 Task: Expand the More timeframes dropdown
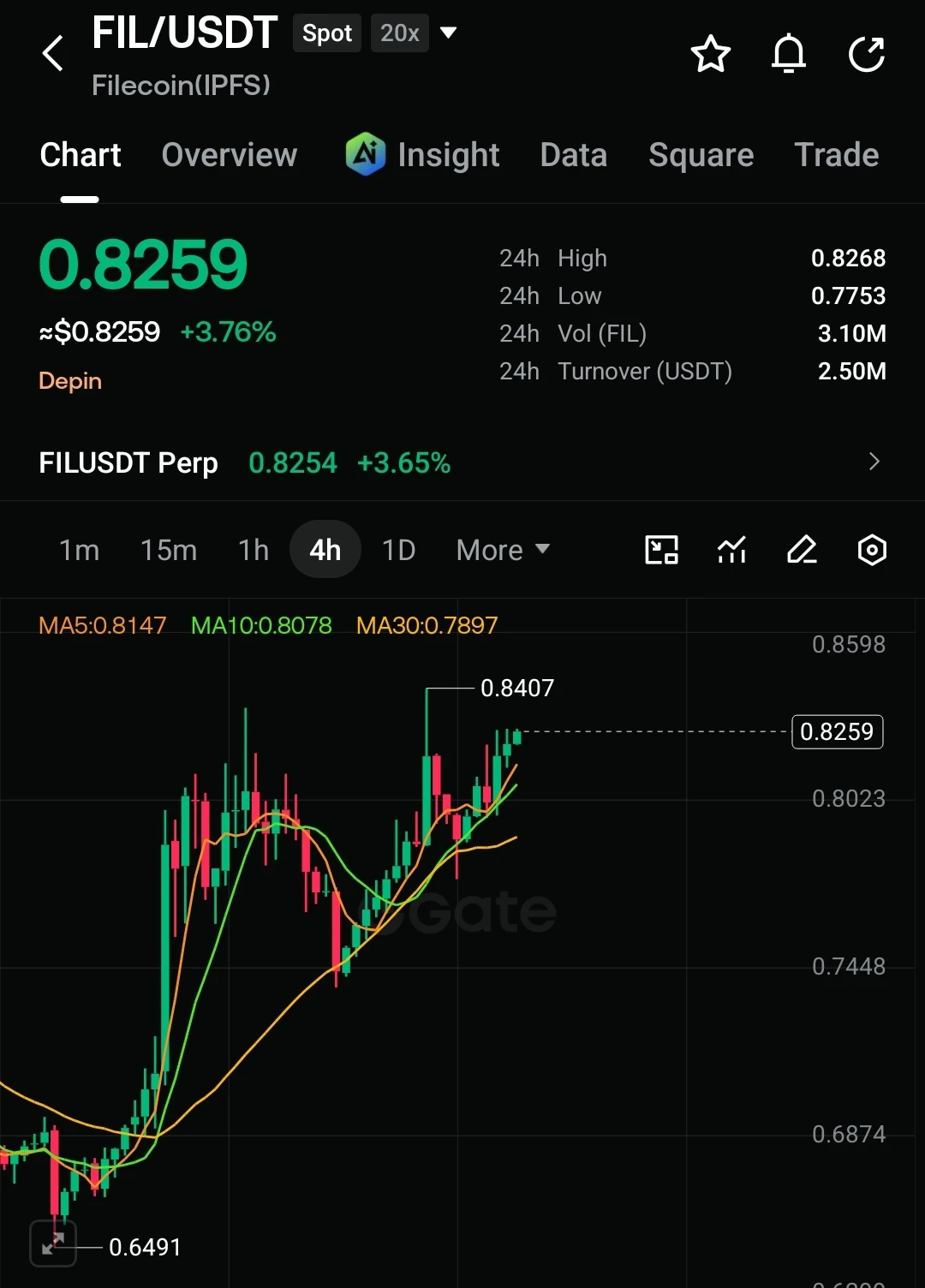504,550
